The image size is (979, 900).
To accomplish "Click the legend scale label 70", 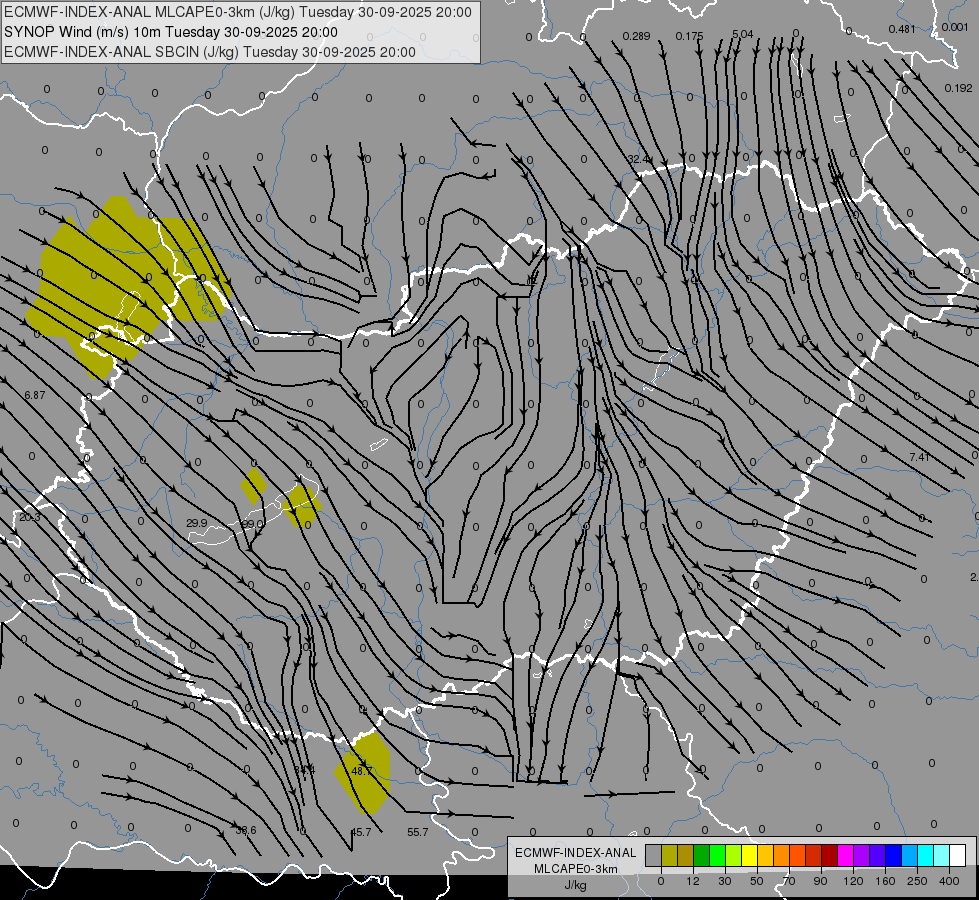I will tap(789, 881).
